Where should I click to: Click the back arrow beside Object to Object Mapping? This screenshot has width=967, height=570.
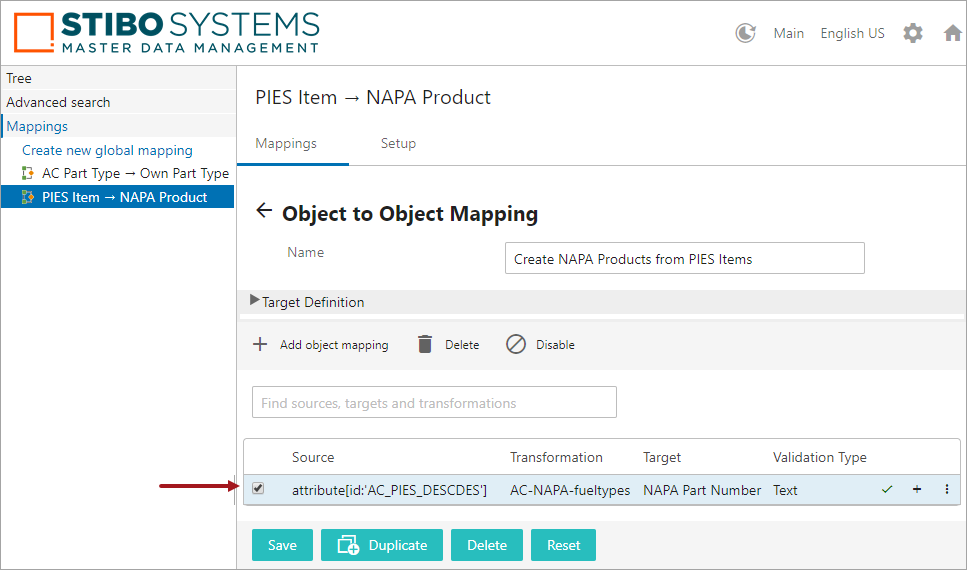pyautogui.click(x=264, y=210)
